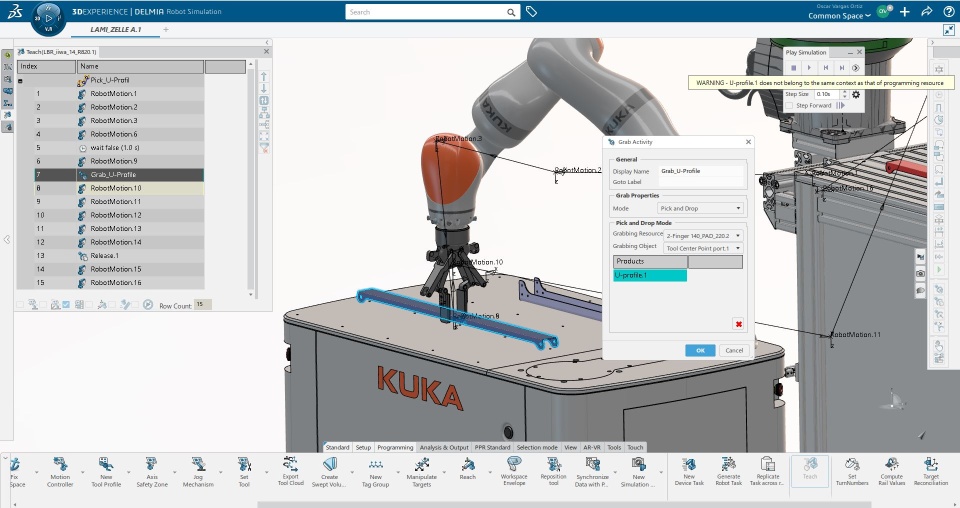Switch to the Analysis & Output tab
The image size is (960, 508).
(444, 447)
